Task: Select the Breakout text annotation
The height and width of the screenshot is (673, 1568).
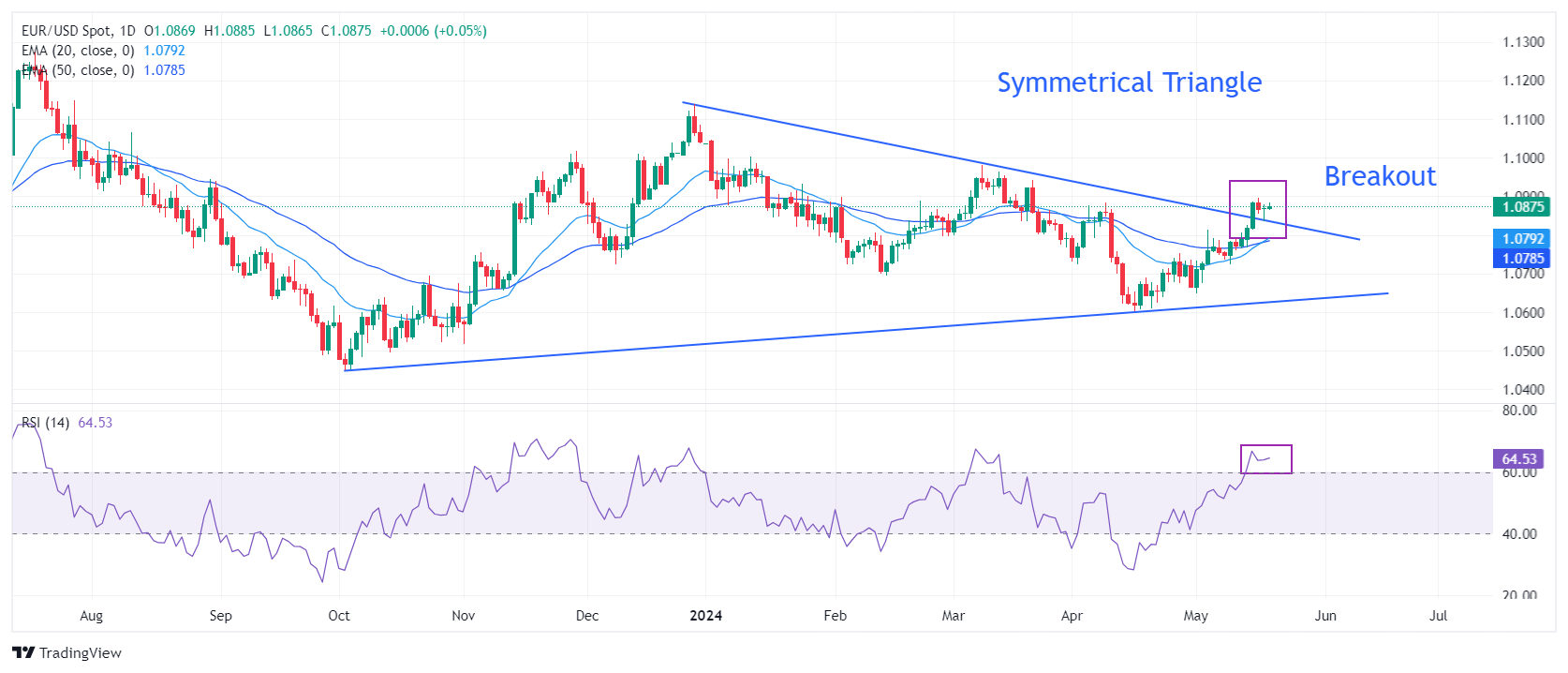Action: [1379, 176]
